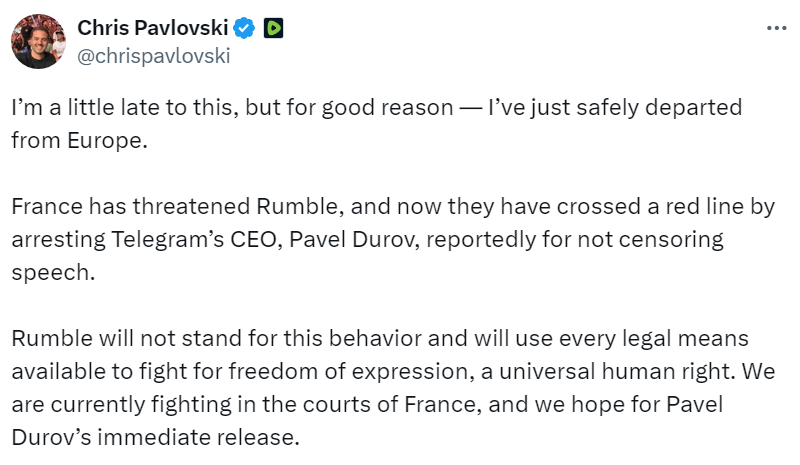
Task: Open the @chrispavlovski handle link
Action: tap(153, 55)
